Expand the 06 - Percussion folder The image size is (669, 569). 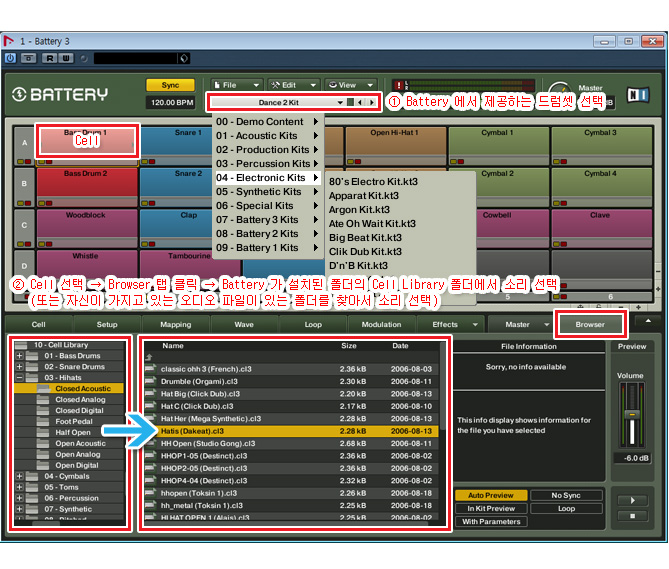[19, 498]
